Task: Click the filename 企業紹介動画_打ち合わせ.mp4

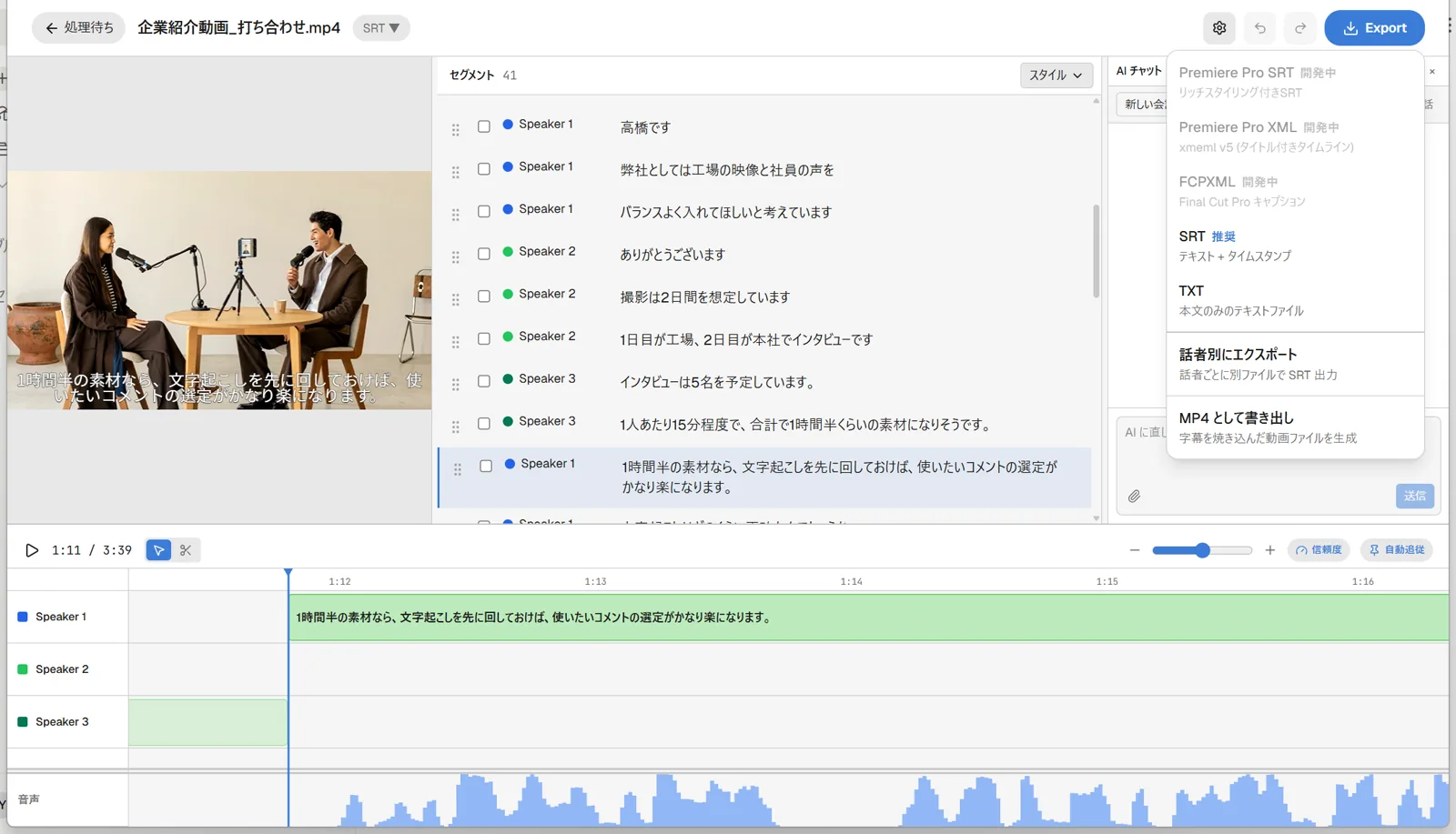Action: [238, 28]
